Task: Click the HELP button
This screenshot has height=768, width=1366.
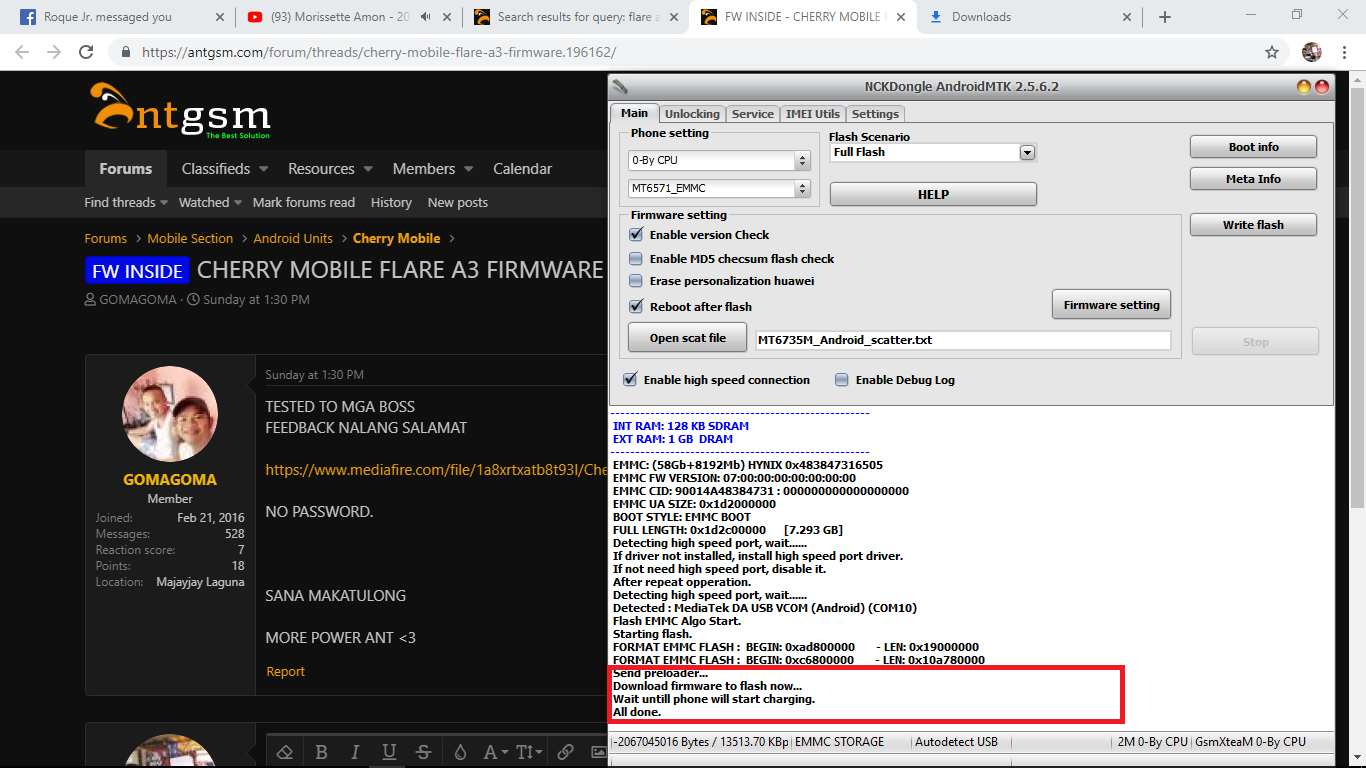Action: click(x=933, y=194)
